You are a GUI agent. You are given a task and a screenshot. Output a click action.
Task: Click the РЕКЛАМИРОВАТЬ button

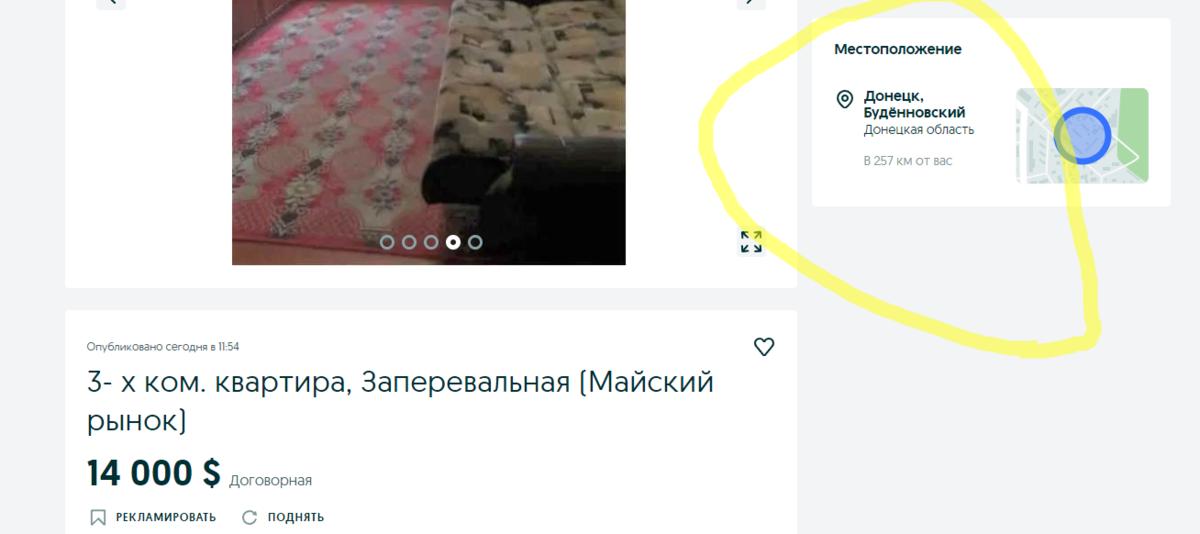[153, 517]
